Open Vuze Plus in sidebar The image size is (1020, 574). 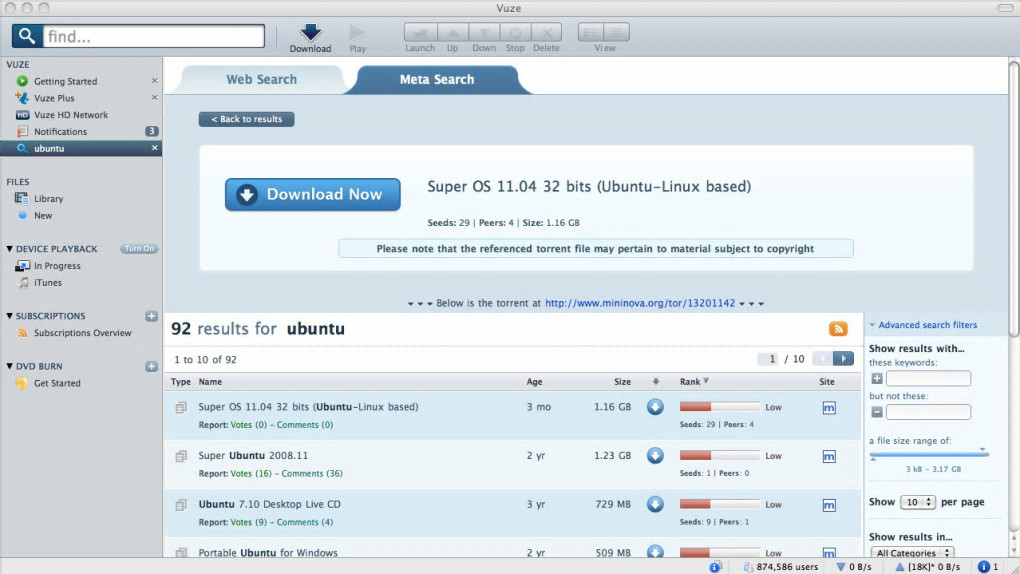tap(54, 98)
